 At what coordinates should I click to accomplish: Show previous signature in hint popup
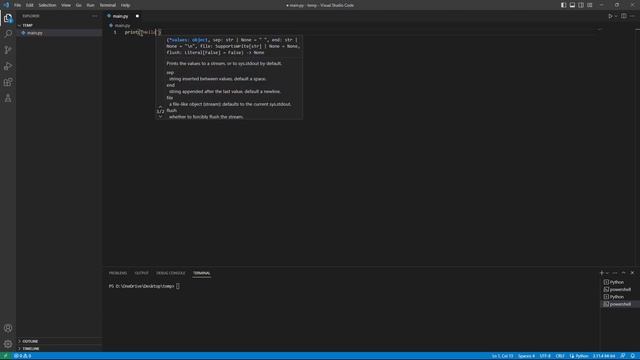coord(160,107)
